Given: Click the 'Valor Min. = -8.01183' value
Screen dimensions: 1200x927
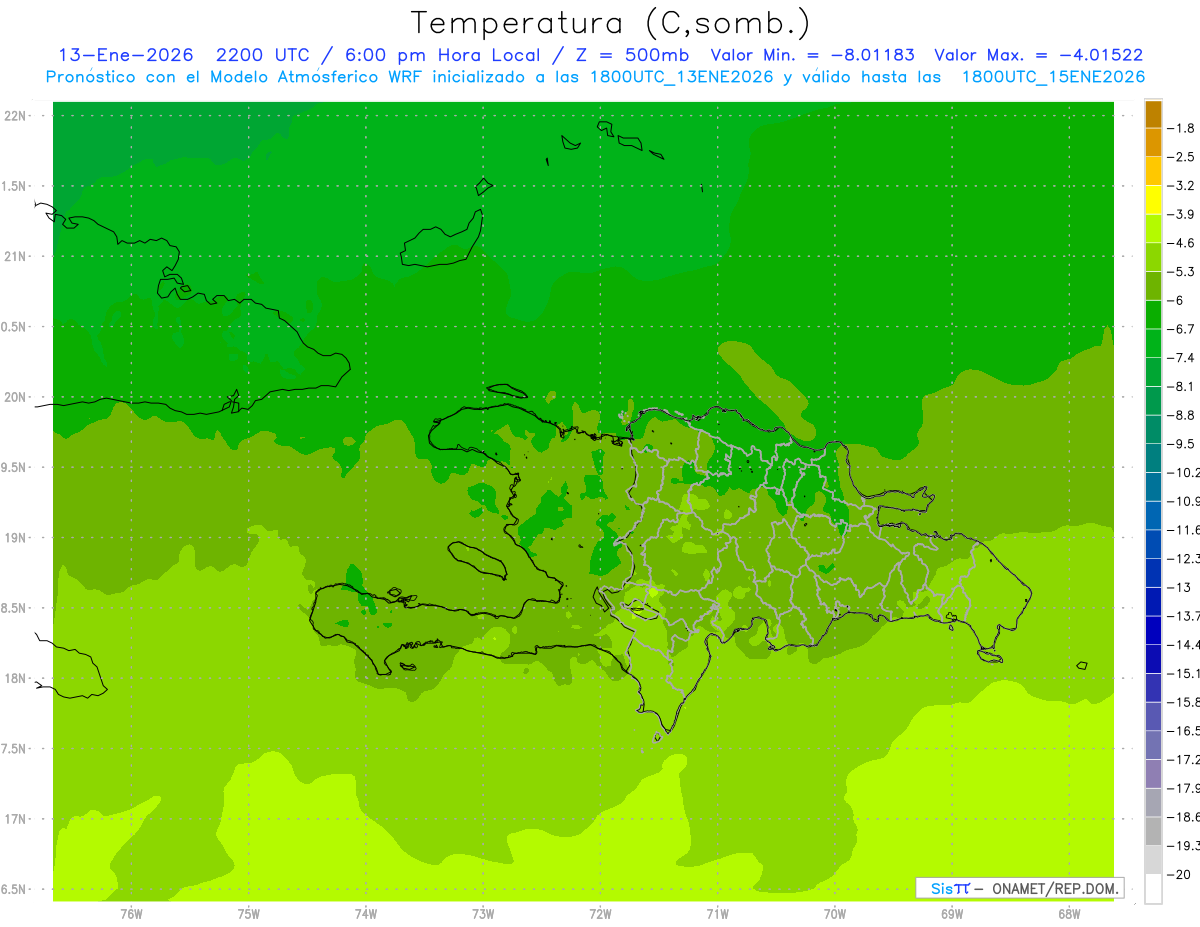Looking at the screenshot, I should (812, 55).
